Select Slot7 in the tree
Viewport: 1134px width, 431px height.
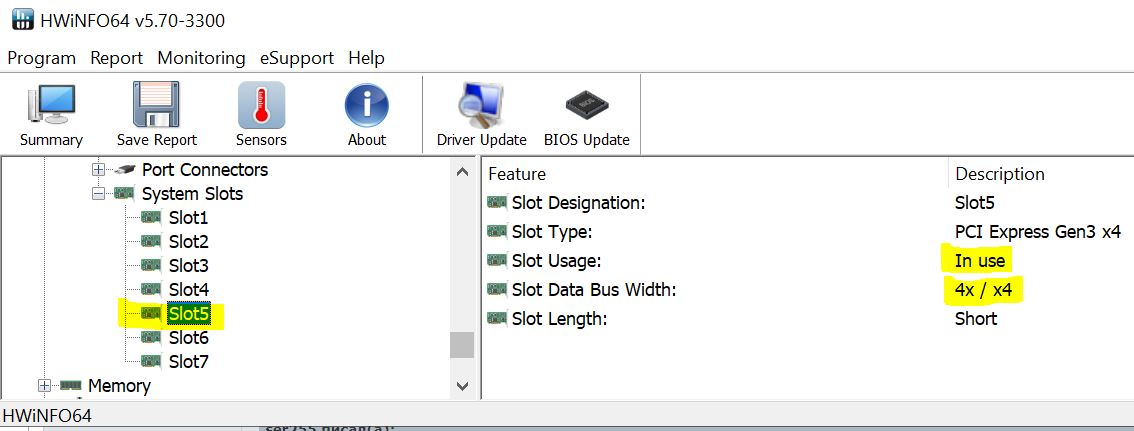188,362
